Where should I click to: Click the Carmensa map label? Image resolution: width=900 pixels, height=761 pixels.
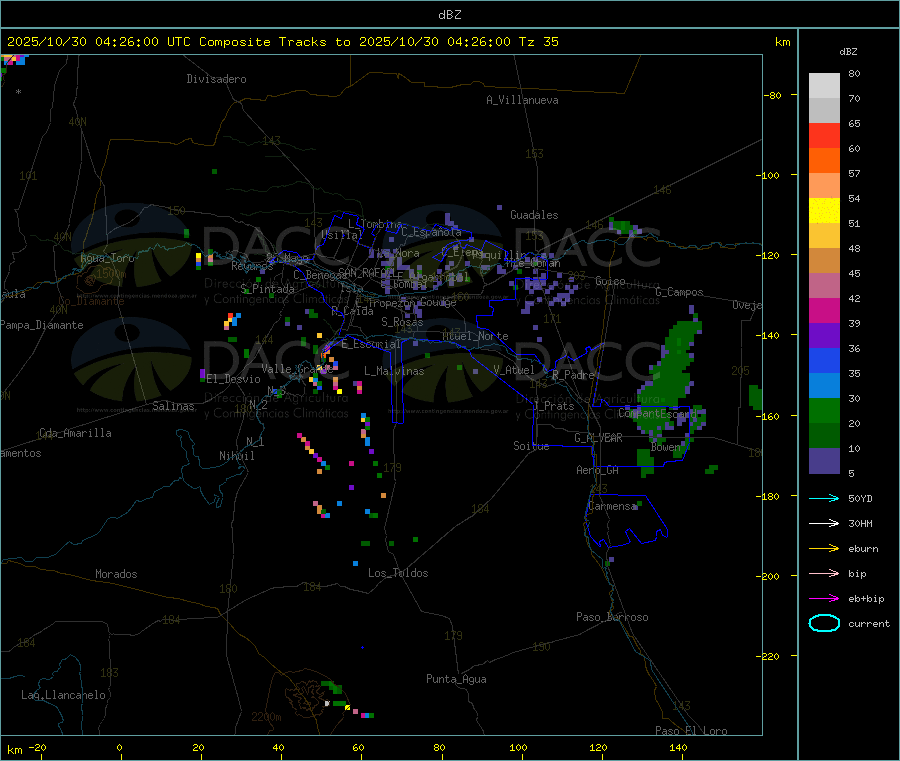pyautogui.click(x=612, y=506)
